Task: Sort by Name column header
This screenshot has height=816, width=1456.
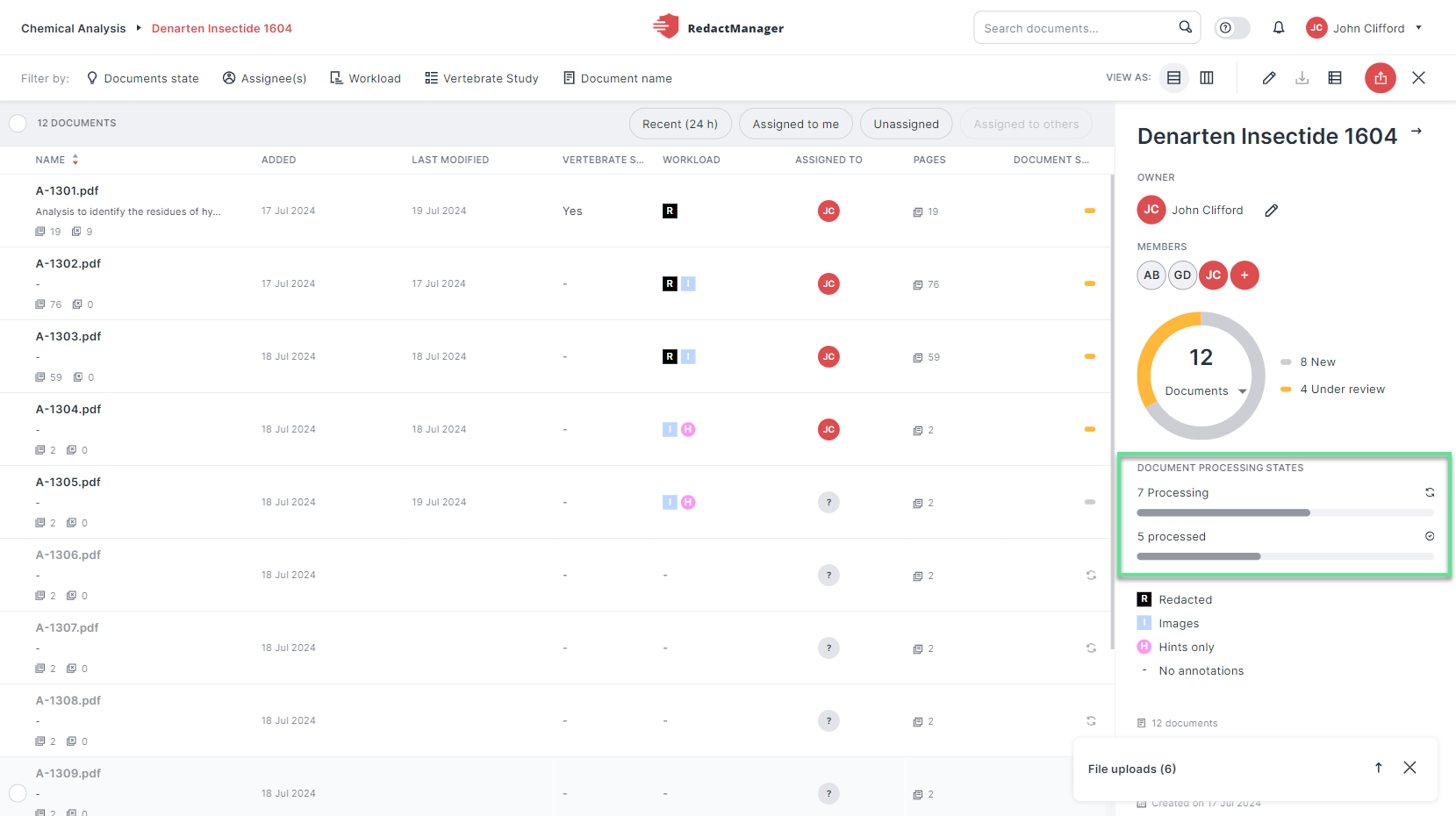Action: coord(57,160)
